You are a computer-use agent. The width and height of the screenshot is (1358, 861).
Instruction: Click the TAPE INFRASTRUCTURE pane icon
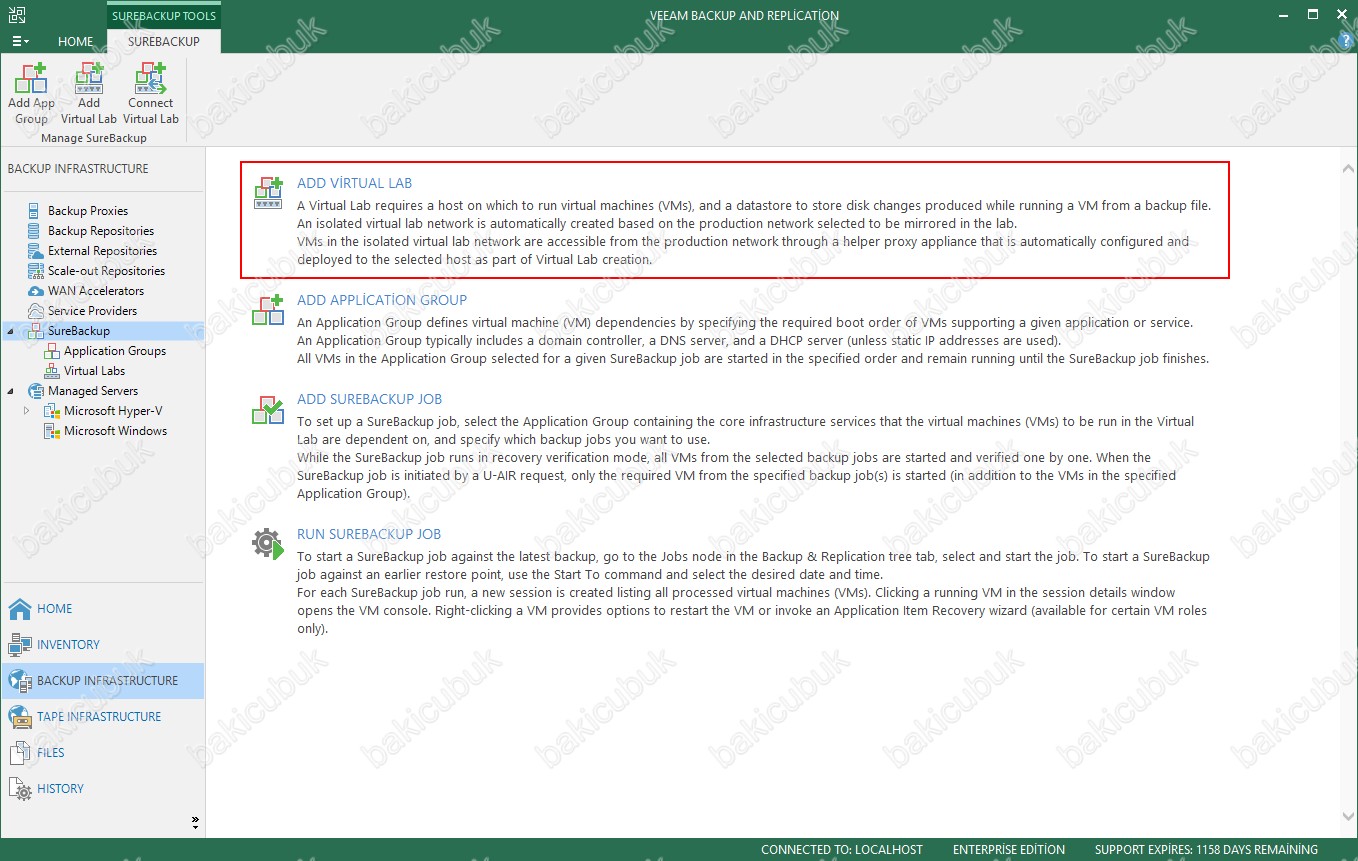(20, 717)
